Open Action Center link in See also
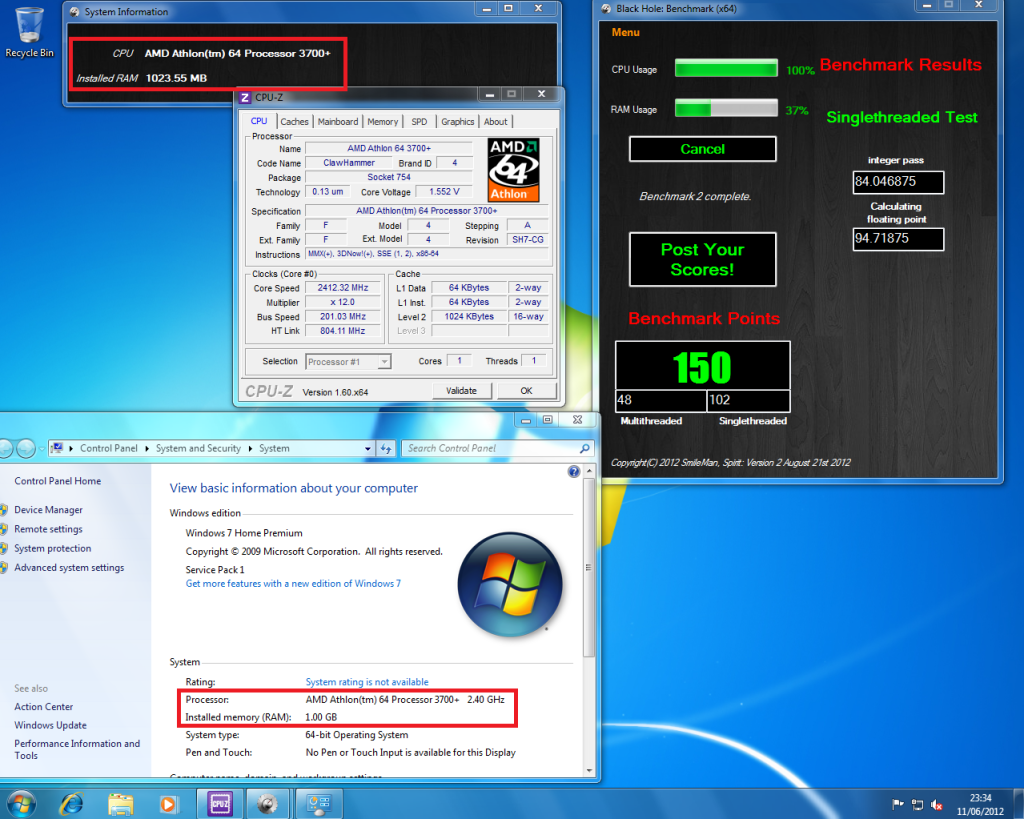Screen dimensions: 1024x819 (44, 707)
